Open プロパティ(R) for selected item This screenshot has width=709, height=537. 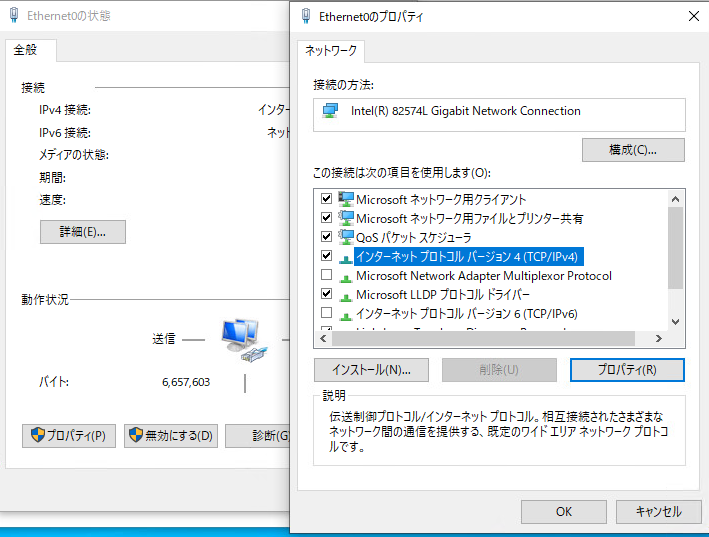click(x=627, y=370)
